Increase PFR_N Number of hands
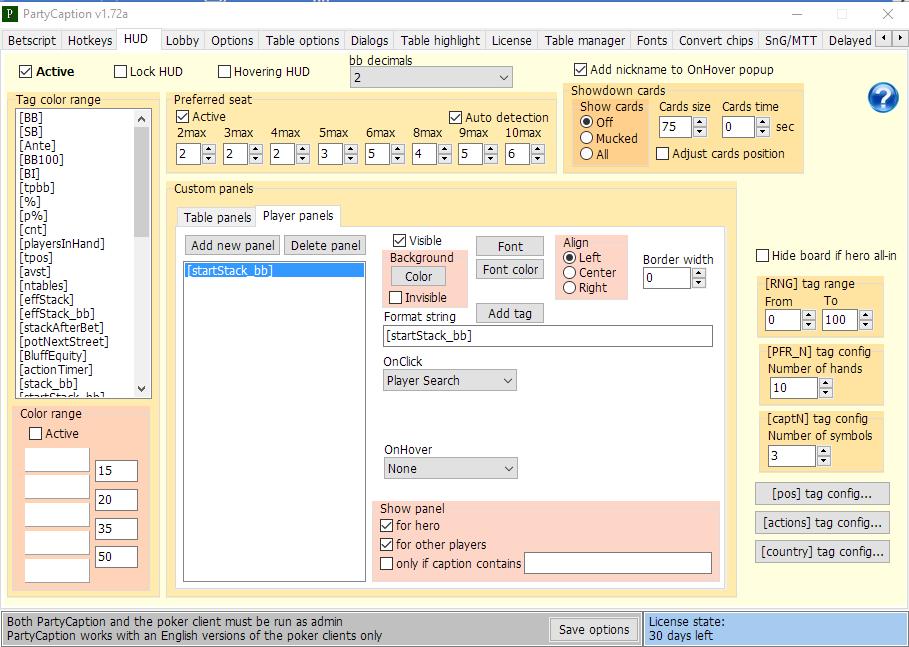 click(x=826, y=383)
